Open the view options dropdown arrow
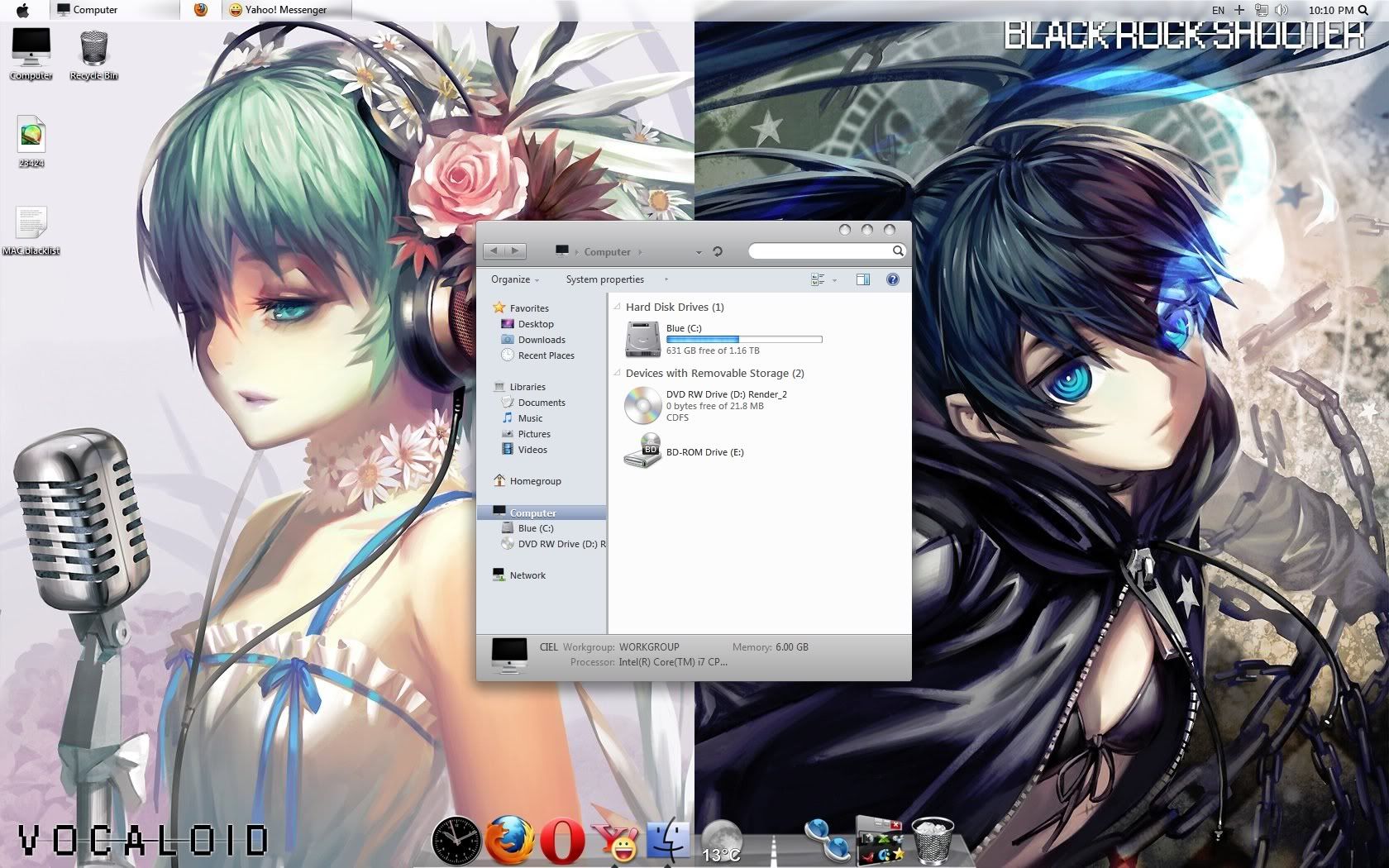 [834, 280]
